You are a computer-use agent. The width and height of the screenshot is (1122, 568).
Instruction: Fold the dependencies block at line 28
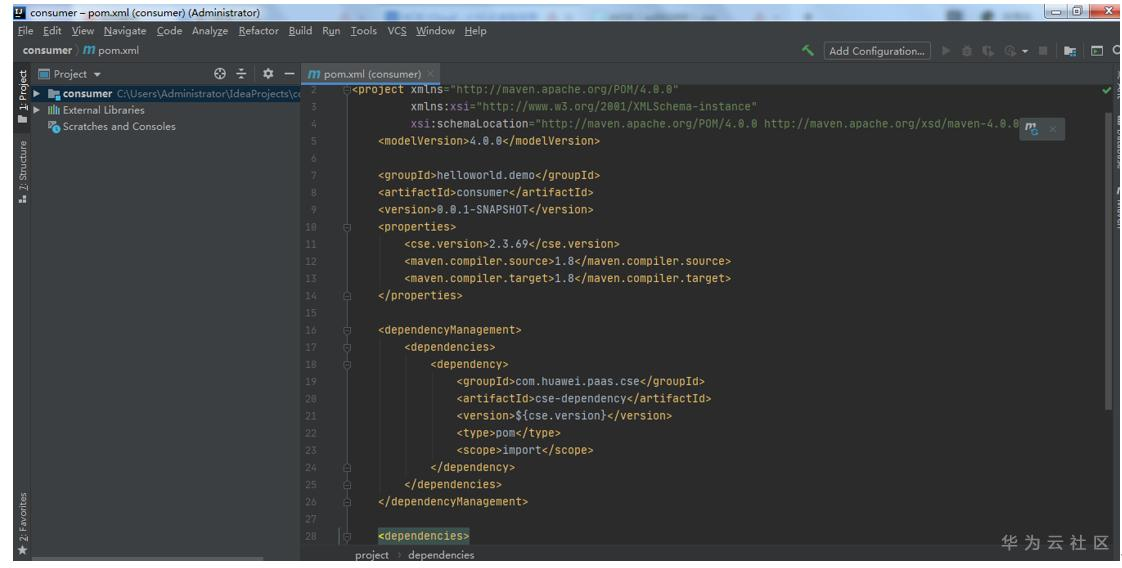(347, 536)
